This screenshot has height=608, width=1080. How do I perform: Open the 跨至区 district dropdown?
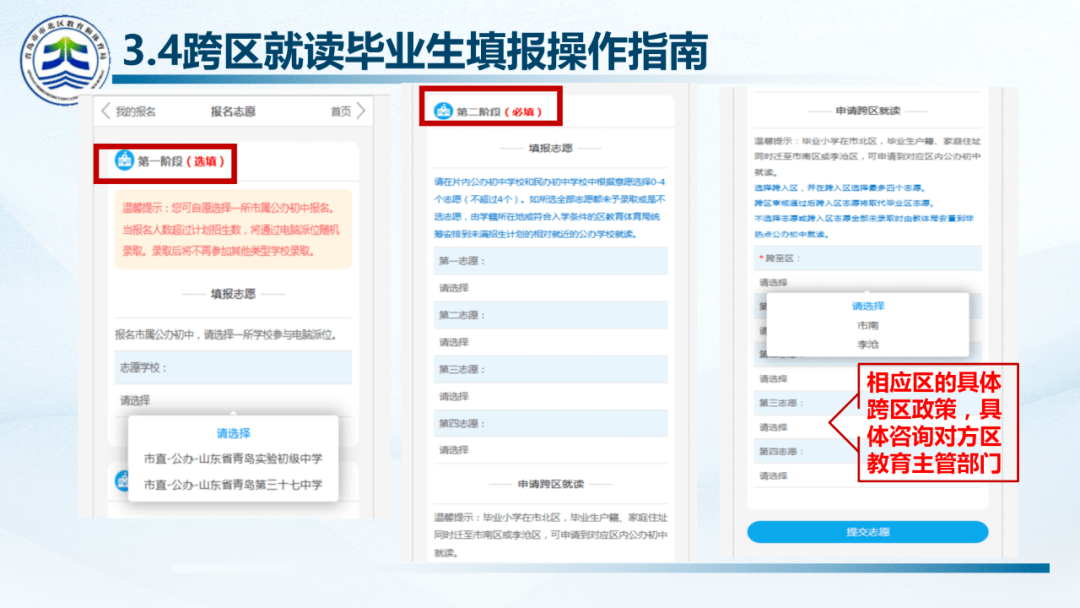867,283
